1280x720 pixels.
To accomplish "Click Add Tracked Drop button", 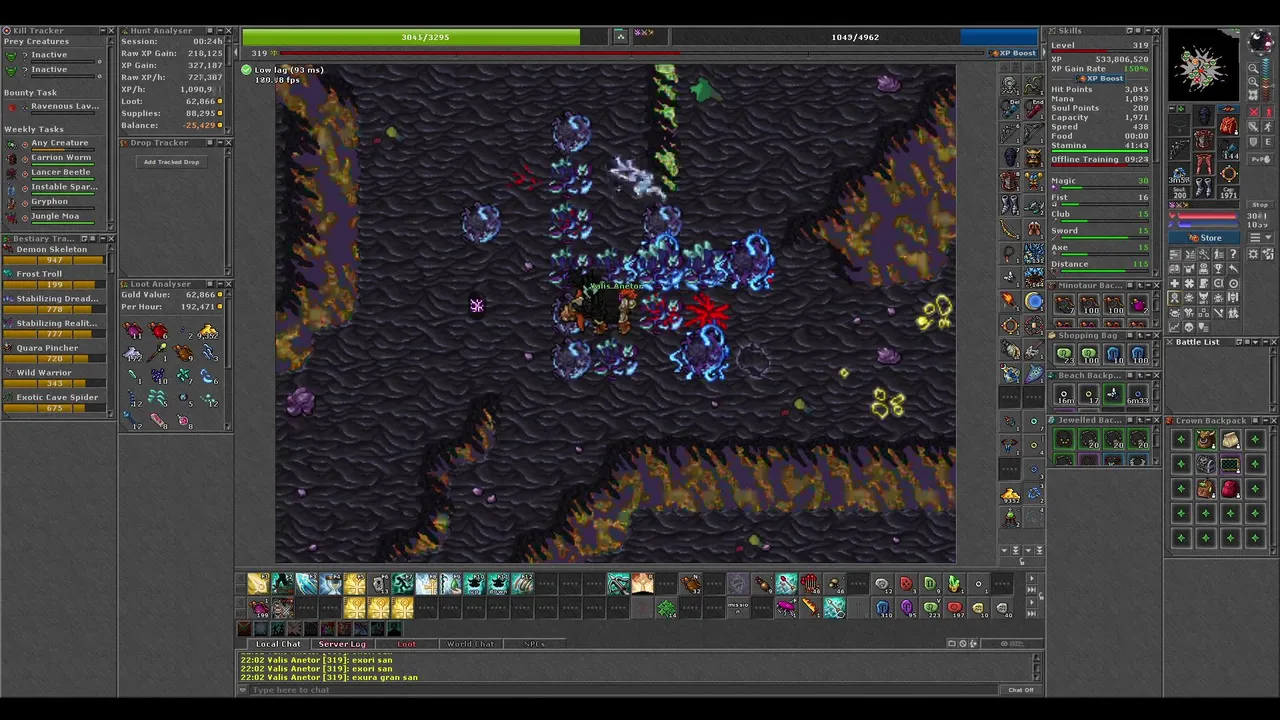I will 171,162.
